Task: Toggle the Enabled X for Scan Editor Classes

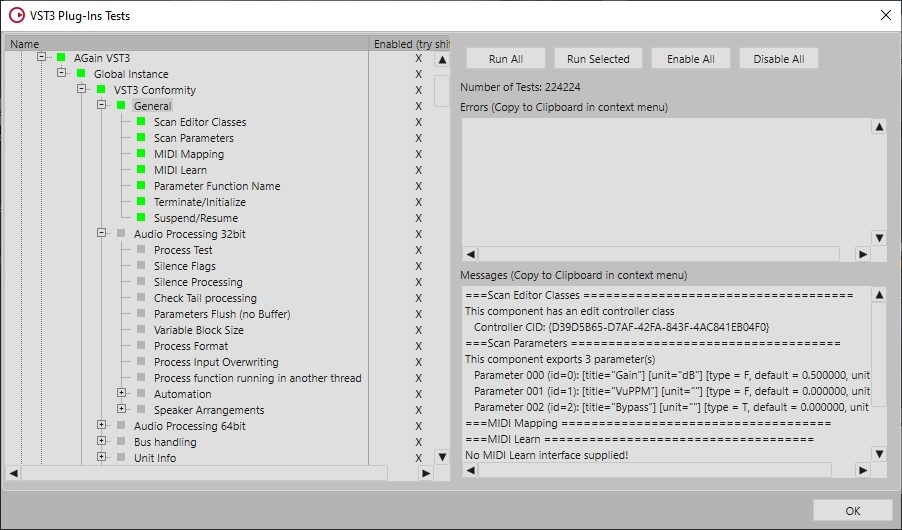Action: tap(418, 122)
